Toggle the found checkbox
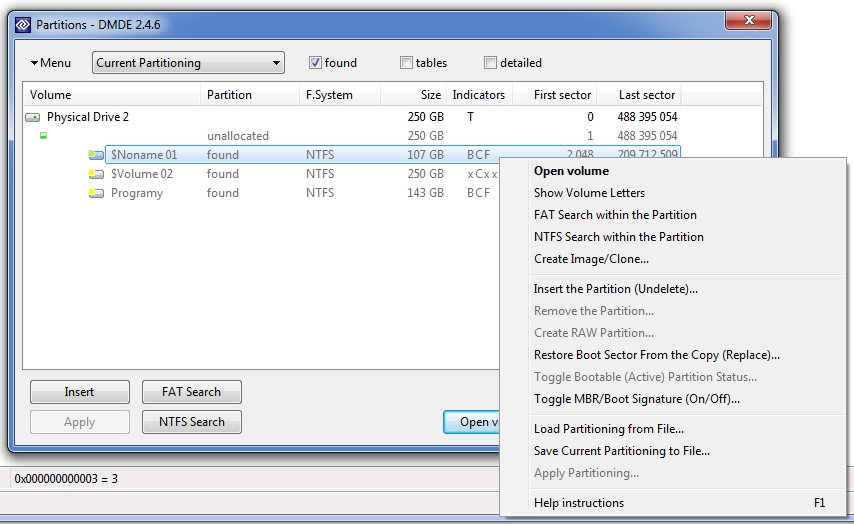854x524 pixels. (315, 63)
